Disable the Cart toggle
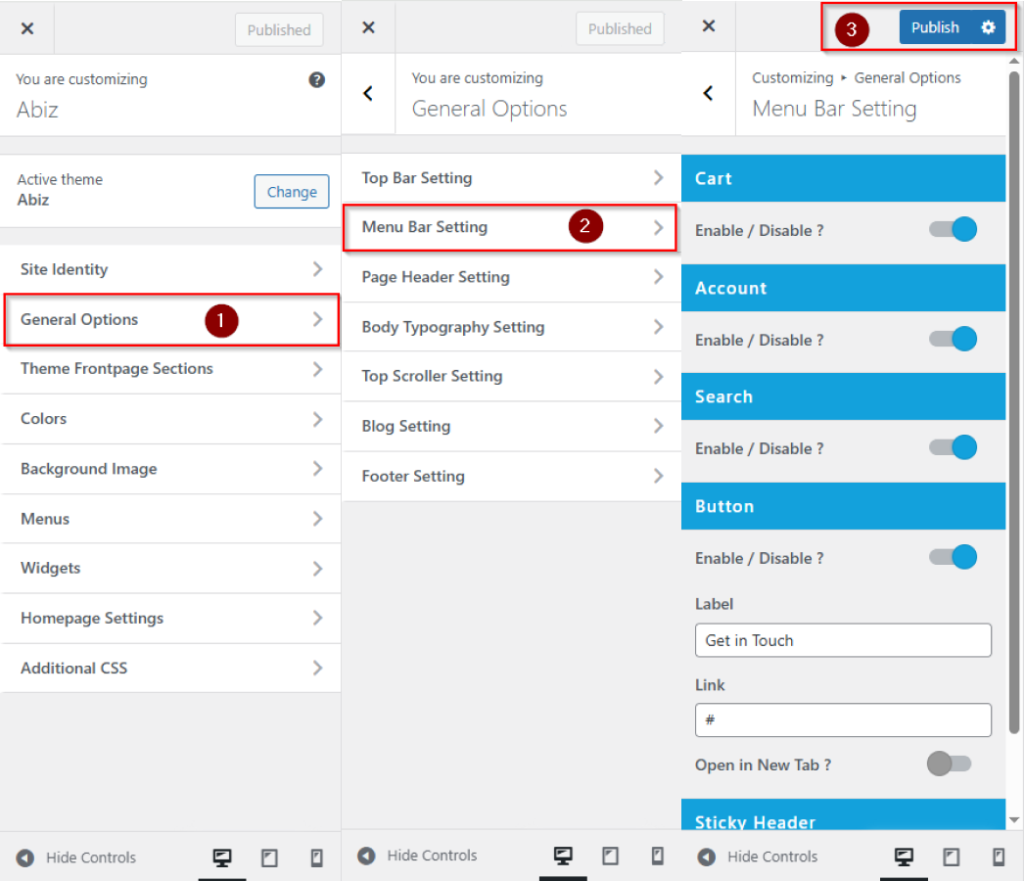The width and height of the screenshot is (1024, 881). (953, 230)
